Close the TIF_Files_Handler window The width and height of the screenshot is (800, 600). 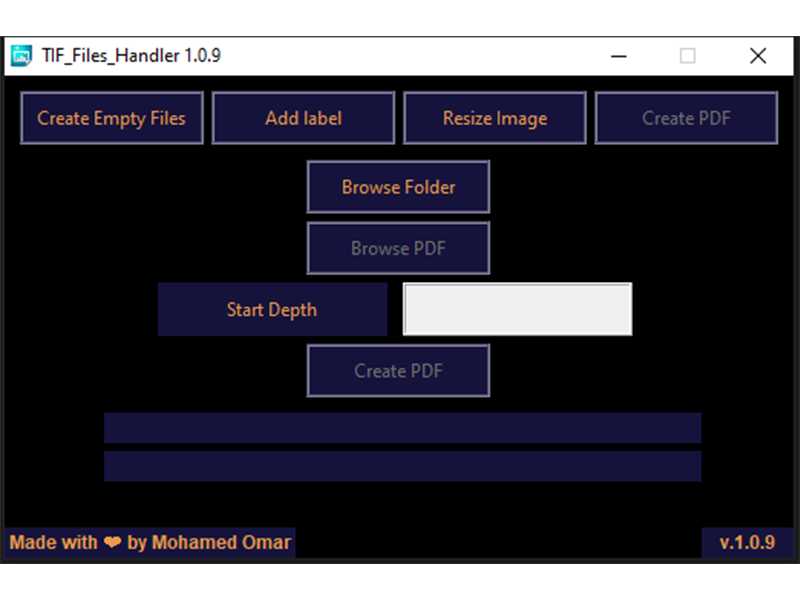pyautogui.click(x=758, y=56)
